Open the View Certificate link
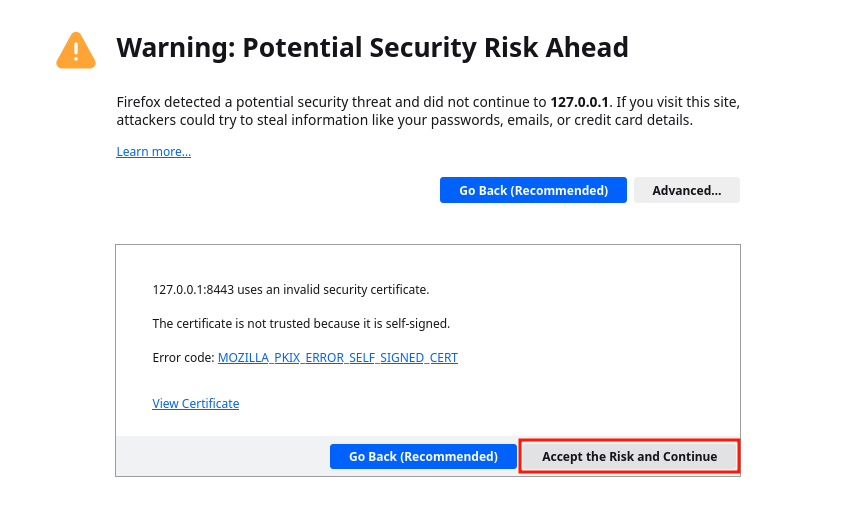The image size is (867, 507). point(196,404)
